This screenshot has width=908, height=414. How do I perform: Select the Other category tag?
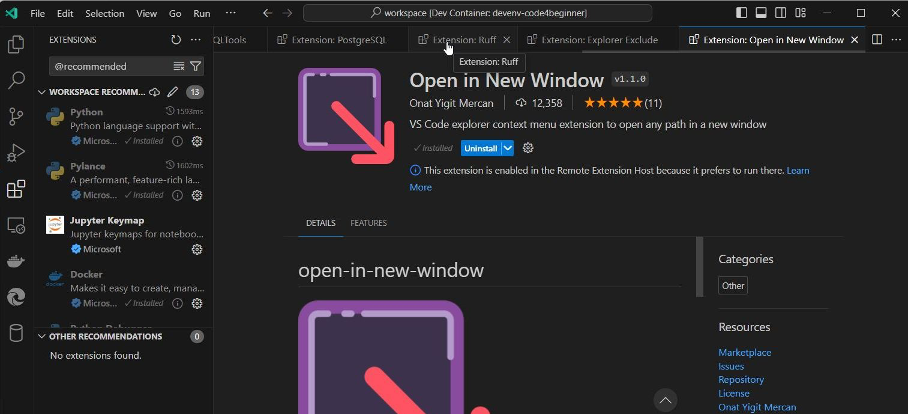click(x=733, y=285)
